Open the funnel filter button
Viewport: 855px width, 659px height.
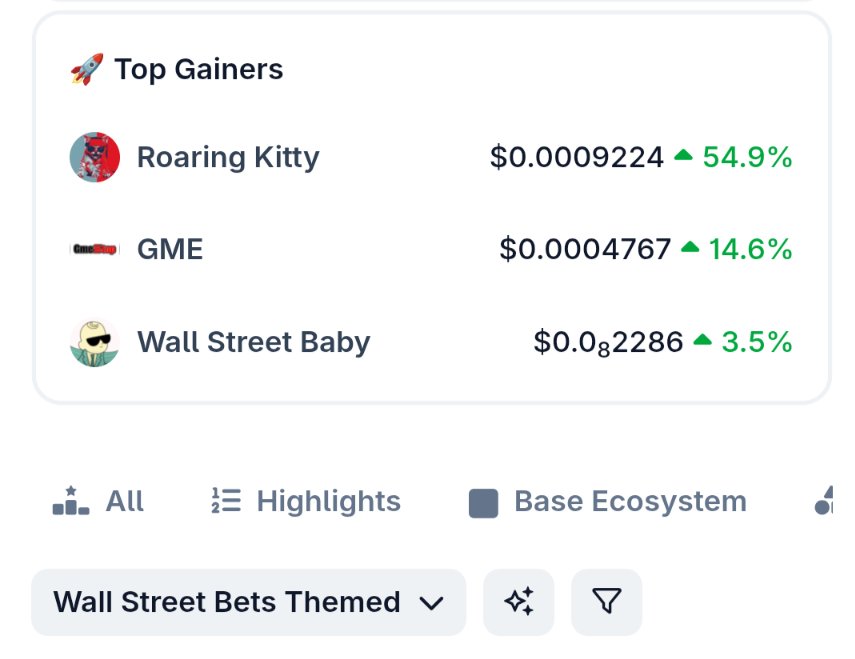pos(606,602)
